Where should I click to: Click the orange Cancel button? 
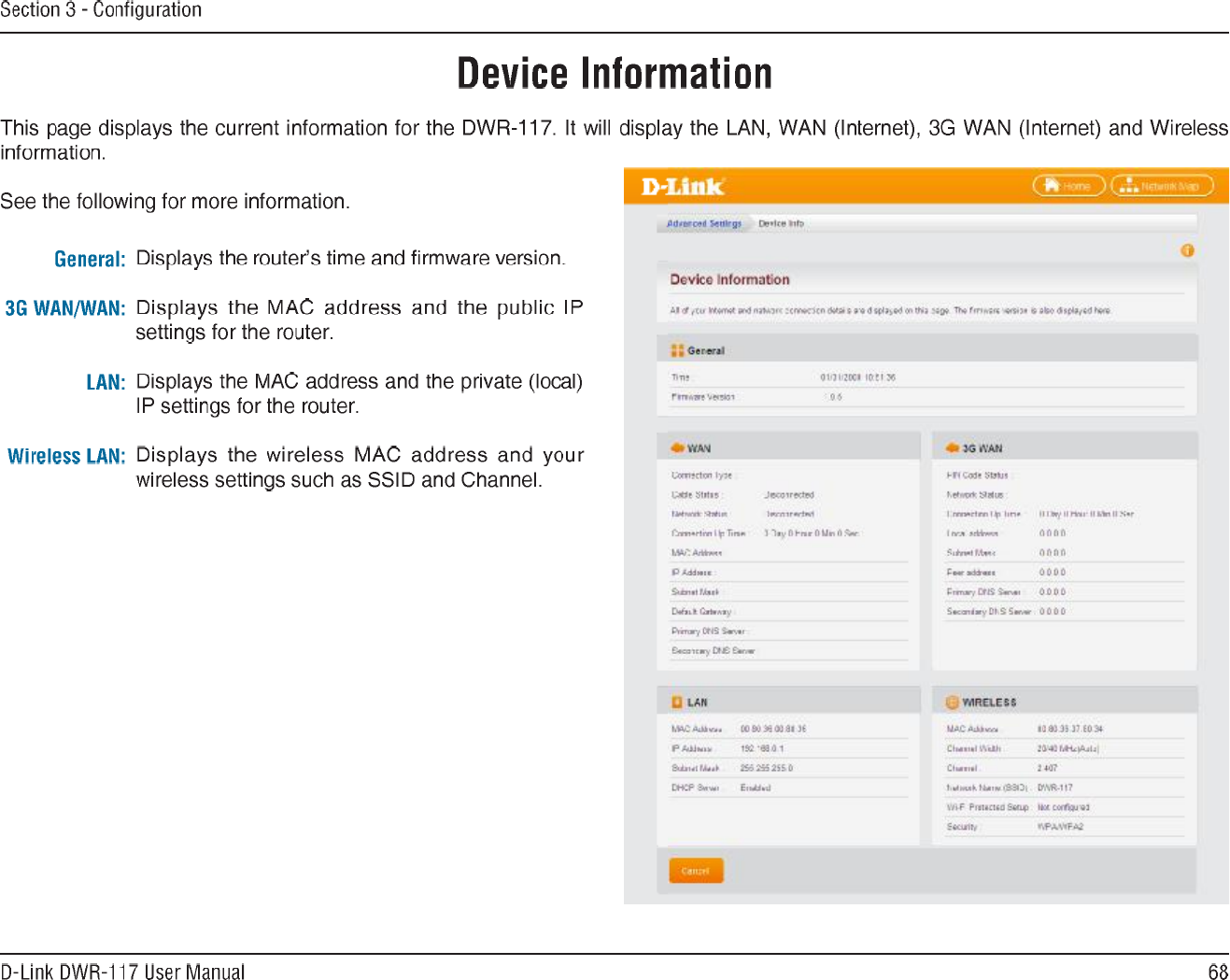coord(696,871)
